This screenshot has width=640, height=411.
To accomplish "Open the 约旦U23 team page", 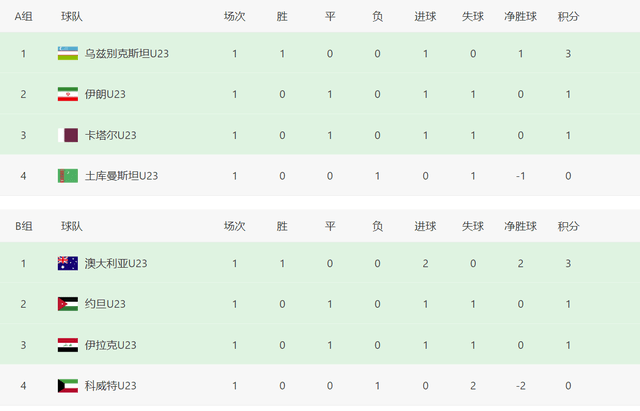I will tap(105, 304).
